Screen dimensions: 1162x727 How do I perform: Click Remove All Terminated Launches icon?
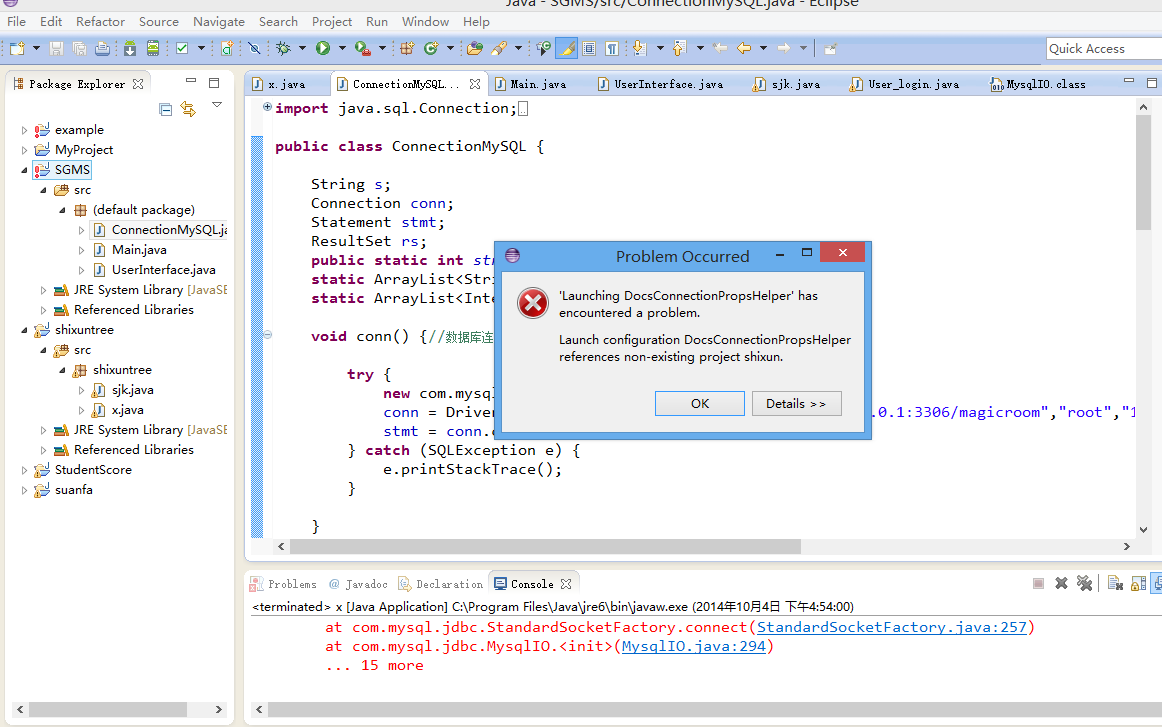pos(1084,583)
